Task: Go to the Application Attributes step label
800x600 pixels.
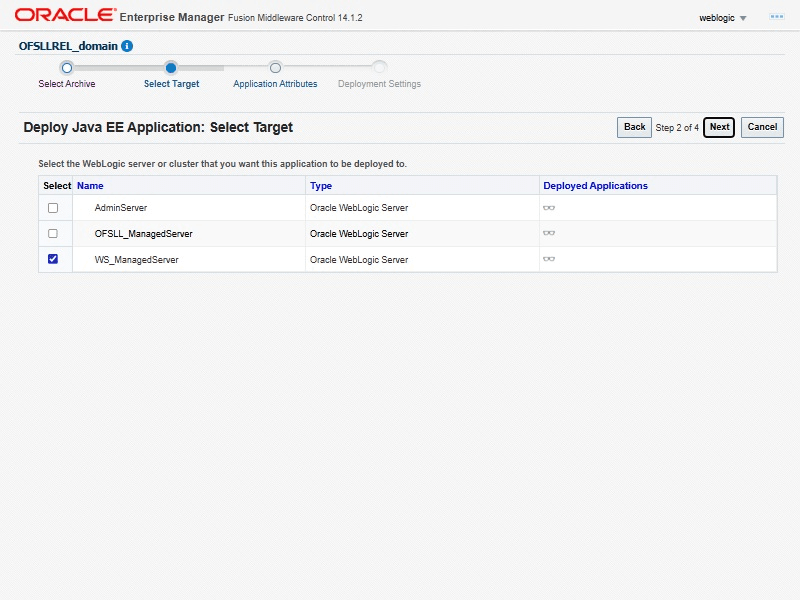Action: [275, 84]
